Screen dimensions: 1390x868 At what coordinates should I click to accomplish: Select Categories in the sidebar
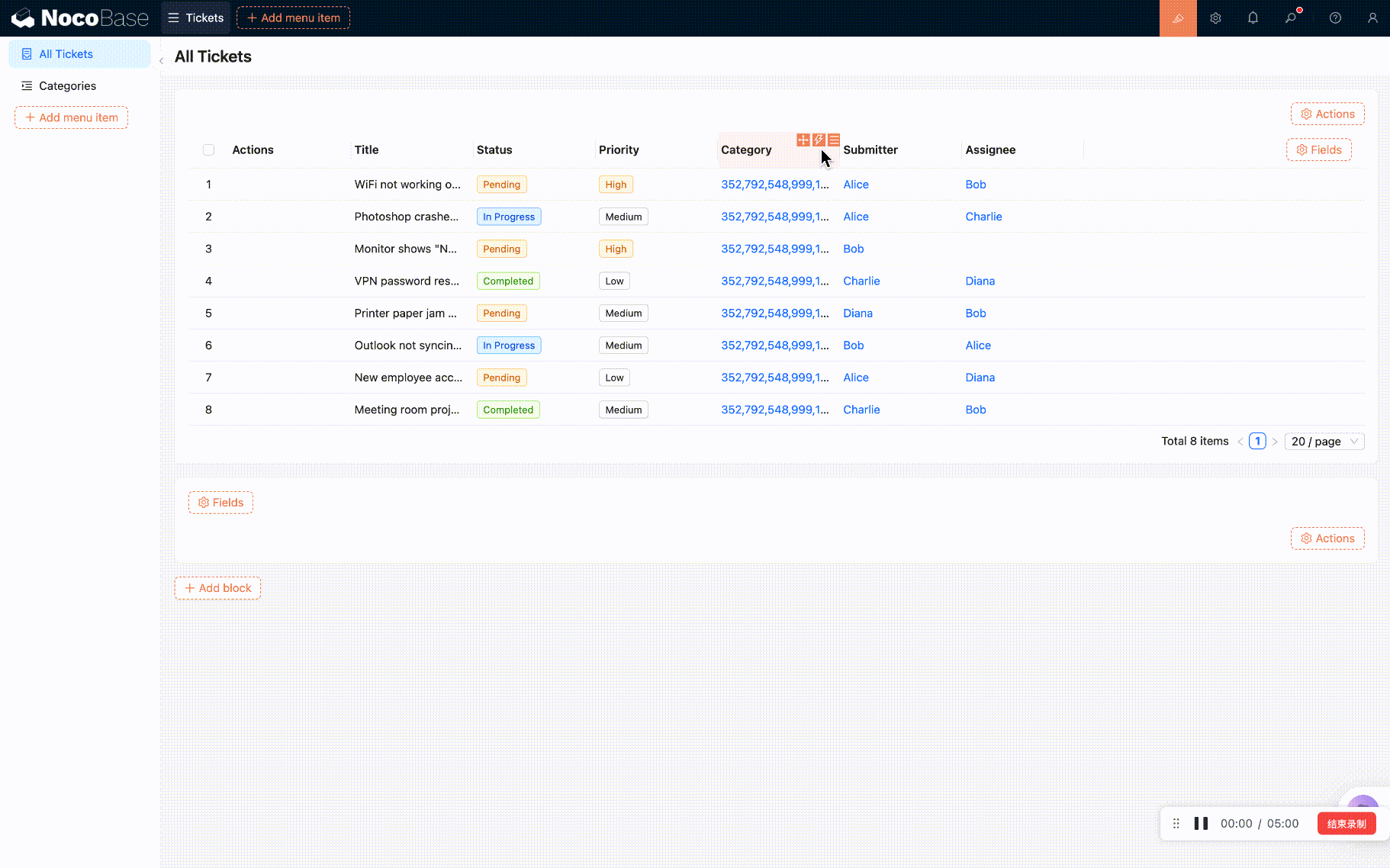(67, 86)
